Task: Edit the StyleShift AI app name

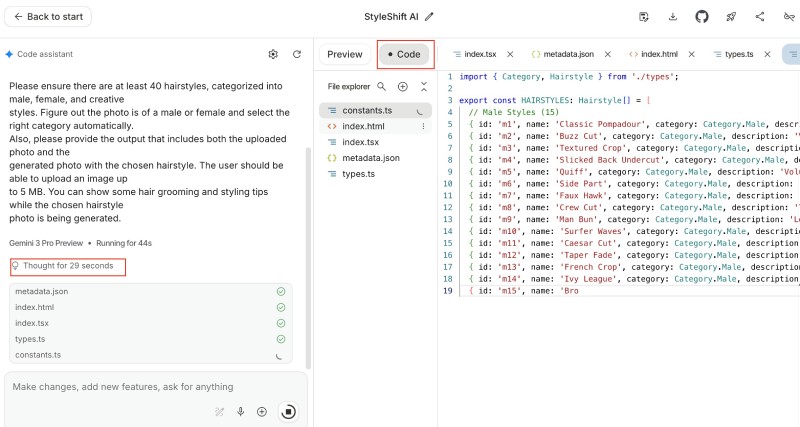Action: pyautogui.click(x=429, y=16)
